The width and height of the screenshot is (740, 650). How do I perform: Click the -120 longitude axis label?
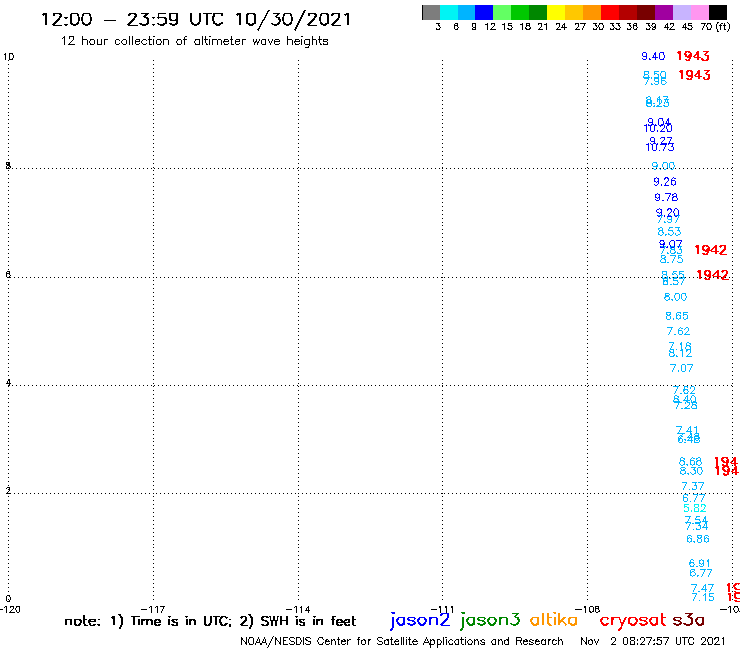pyautogui.click(x=10, y=609)
